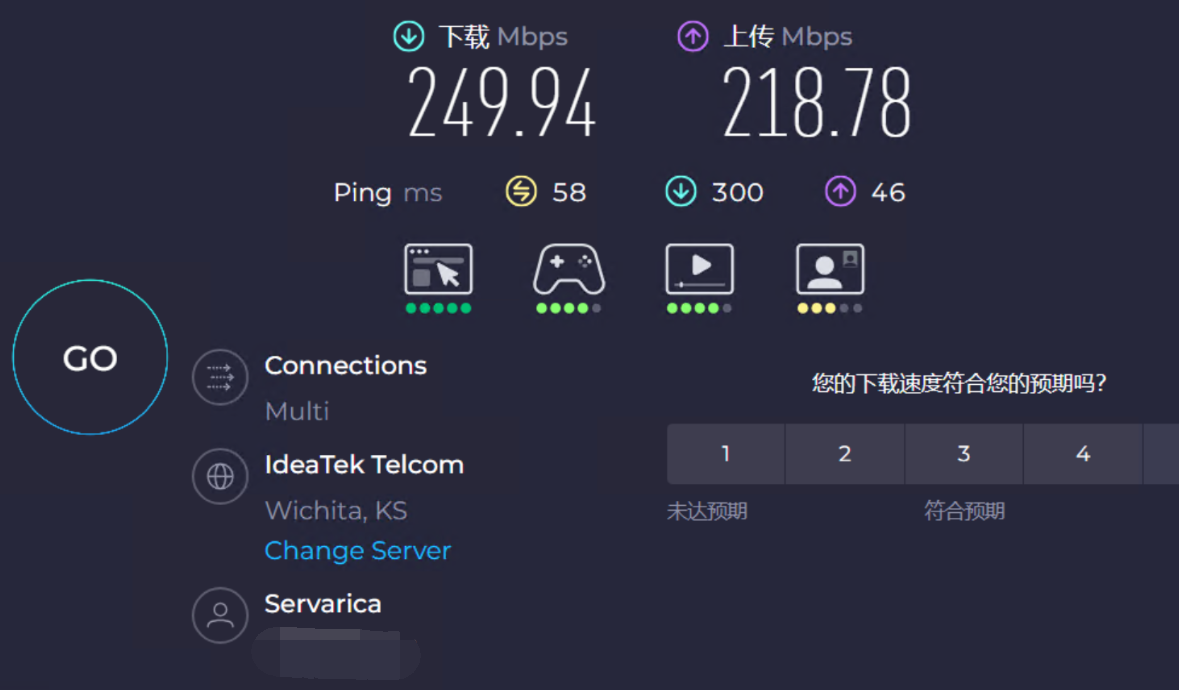The height and width of the screenshot is (690, 1179).
Task: Click the upload arrow icon next to 上传
Action: point(693,36)
